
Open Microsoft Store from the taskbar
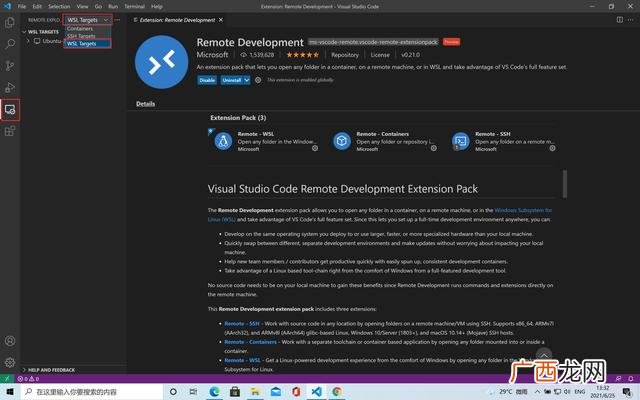pyautogui.click(x=235, y=392)
